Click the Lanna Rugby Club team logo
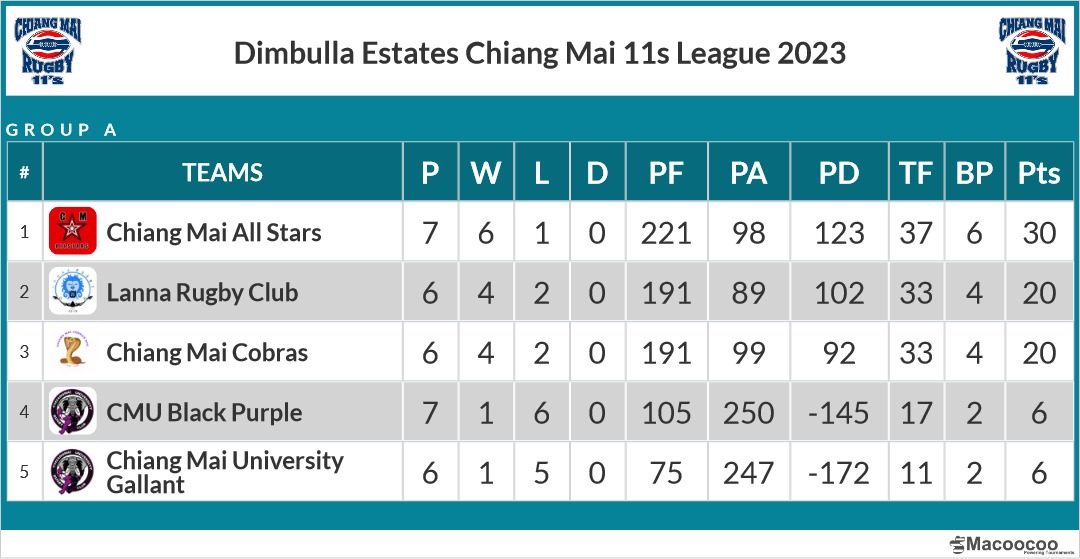1080x559 pixels. coord(73,292)
